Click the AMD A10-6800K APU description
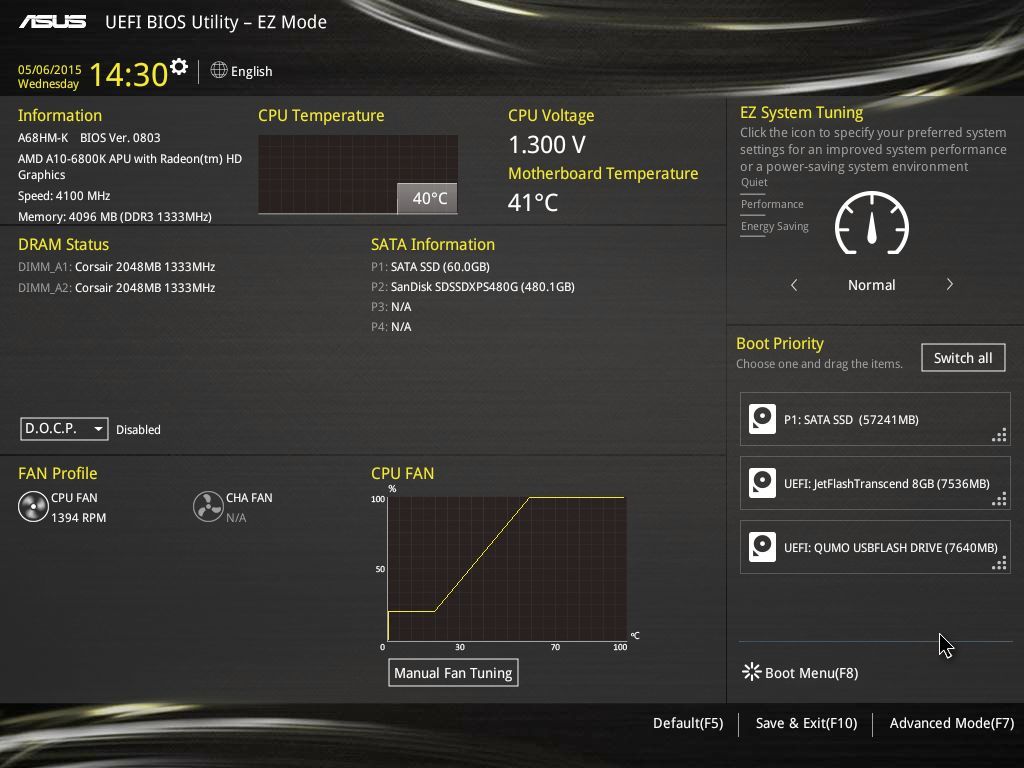Viewport: 1024px width, 768px height. 130,167
